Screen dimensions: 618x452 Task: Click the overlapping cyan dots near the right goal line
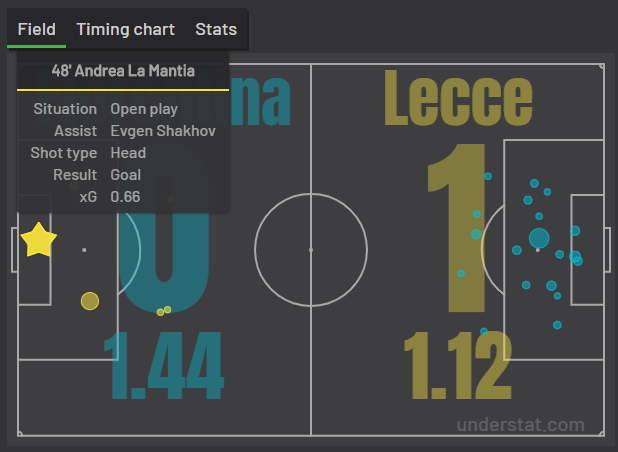(576, 258)
